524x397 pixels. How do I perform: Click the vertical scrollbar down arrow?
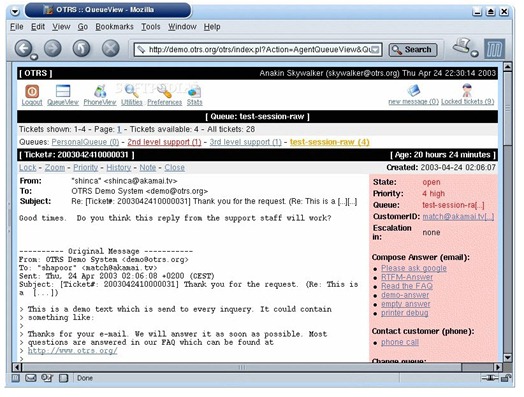(507, 357)
